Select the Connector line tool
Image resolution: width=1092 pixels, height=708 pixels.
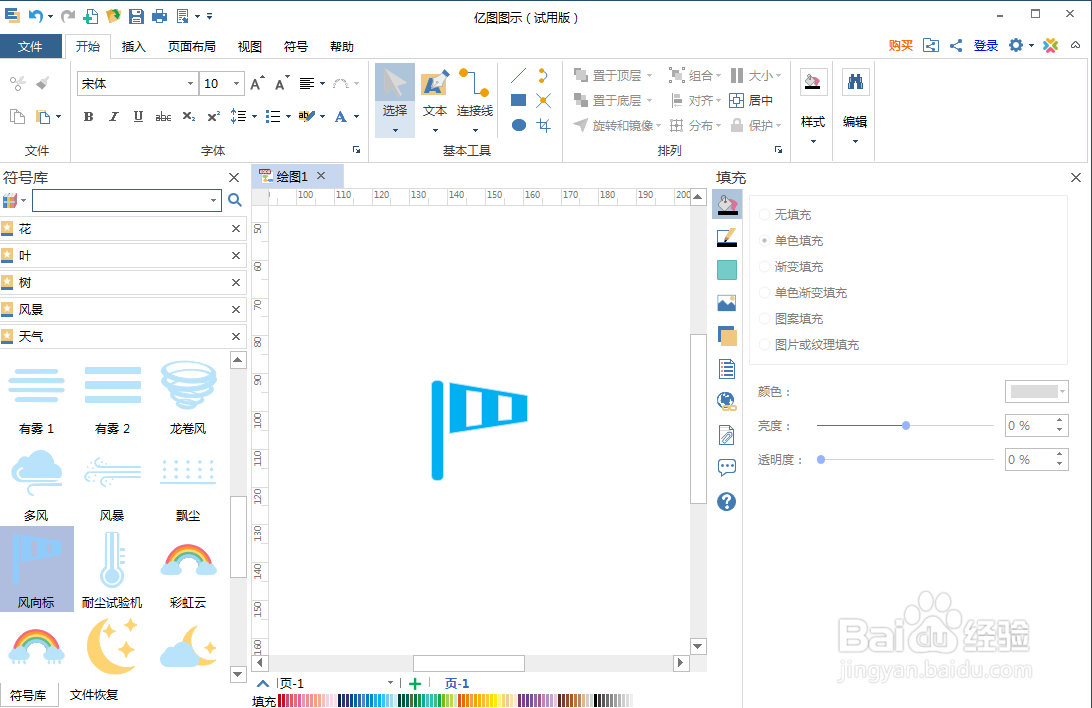474,99
